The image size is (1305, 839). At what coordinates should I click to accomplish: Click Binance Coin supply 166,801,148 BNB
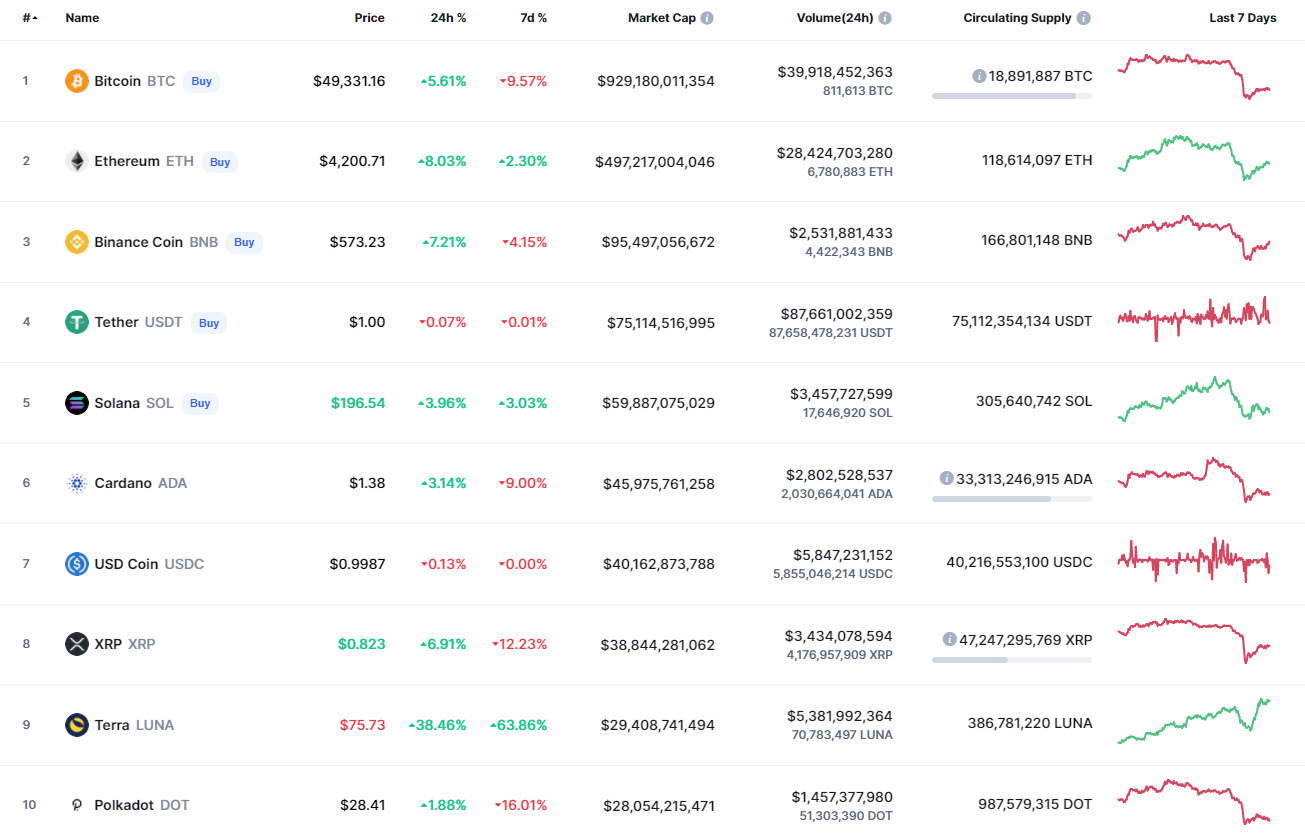click(1036, 240)
